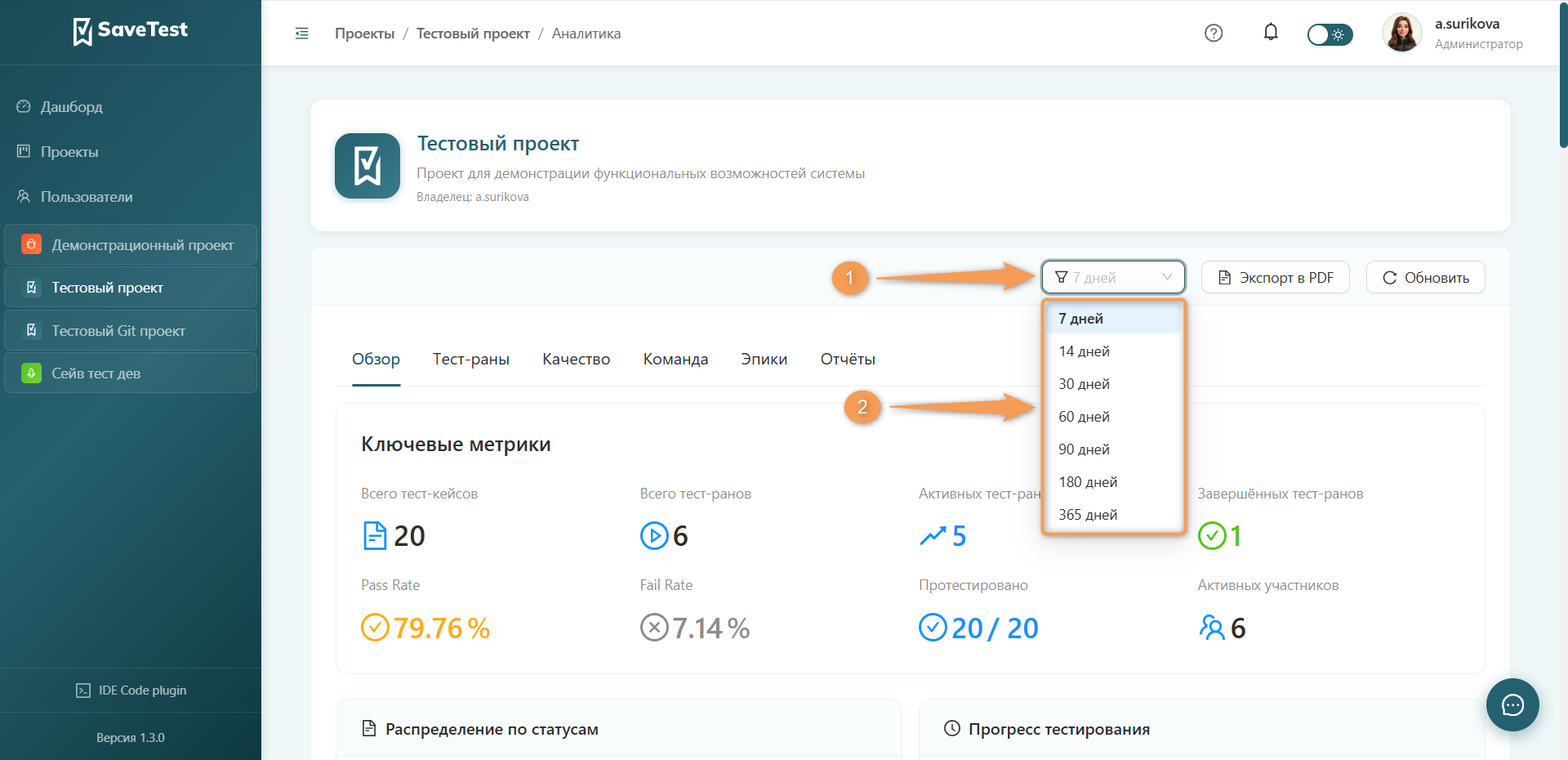Switch to the Качество tab
Viewport: 1568px width, 760px height.
click(x=577, y=359)
